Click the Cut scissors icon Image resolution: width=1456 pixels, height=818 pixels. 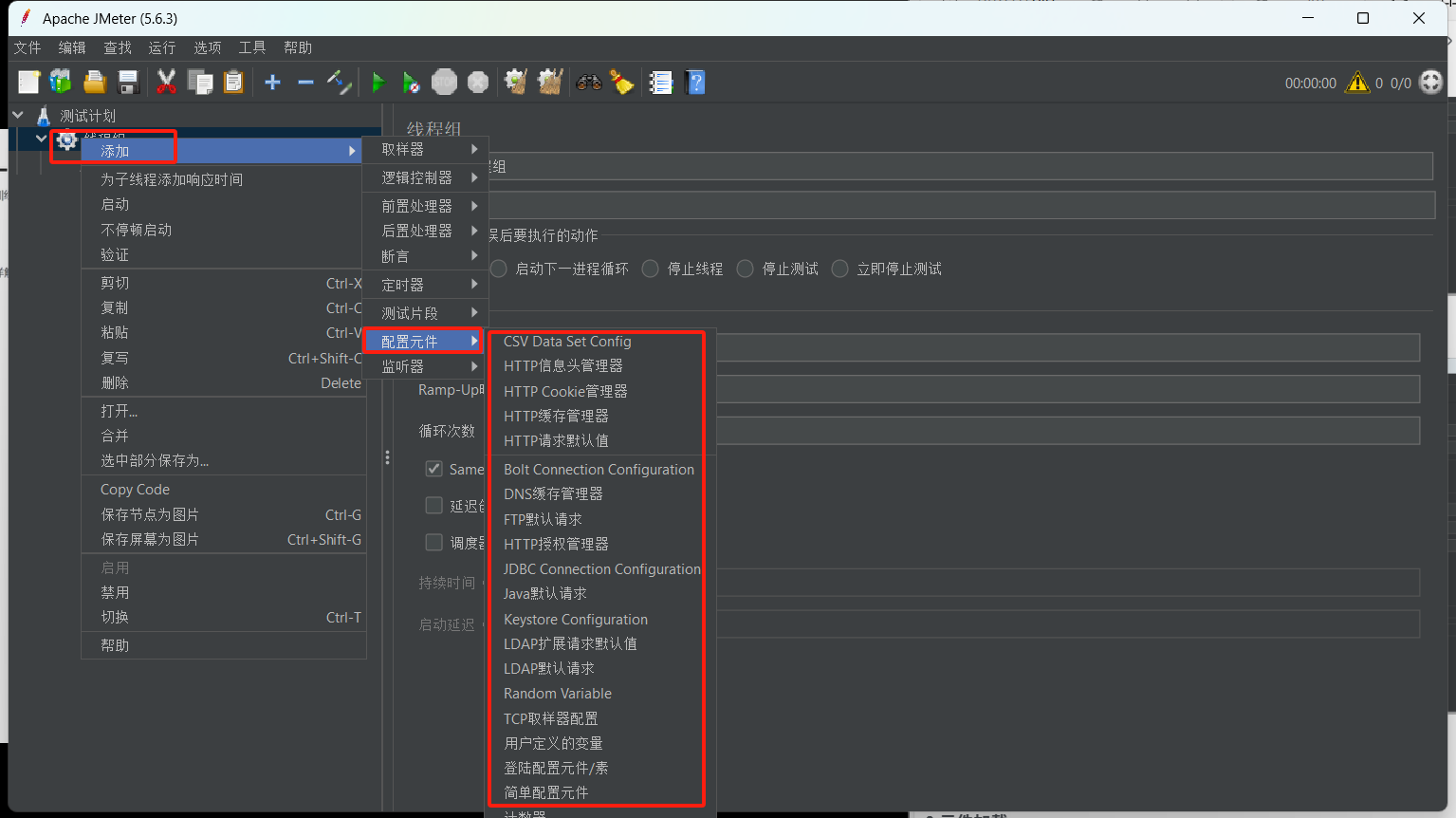166,83
